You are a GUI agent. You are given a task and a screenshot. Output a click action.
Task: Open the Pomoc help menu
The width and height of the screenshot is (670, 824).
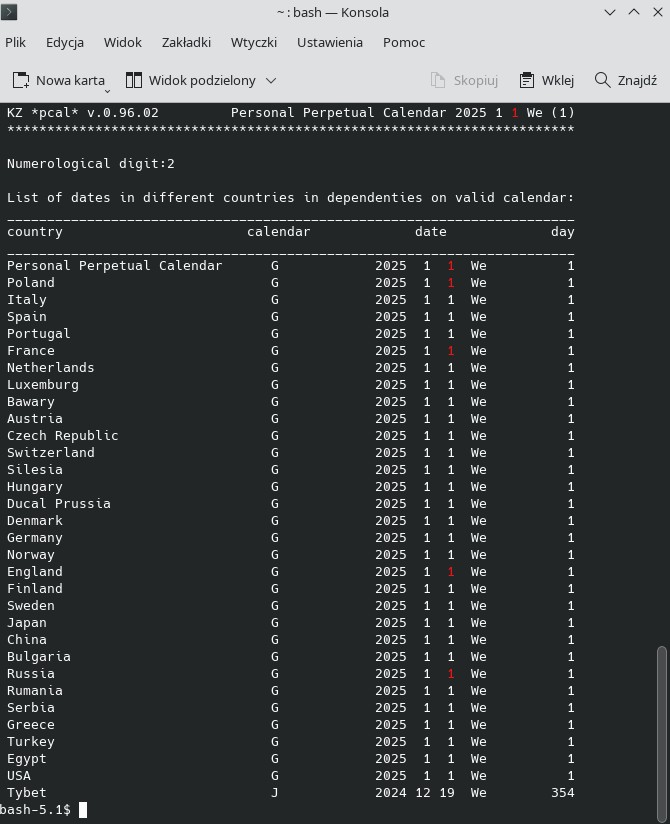point(404,42)
